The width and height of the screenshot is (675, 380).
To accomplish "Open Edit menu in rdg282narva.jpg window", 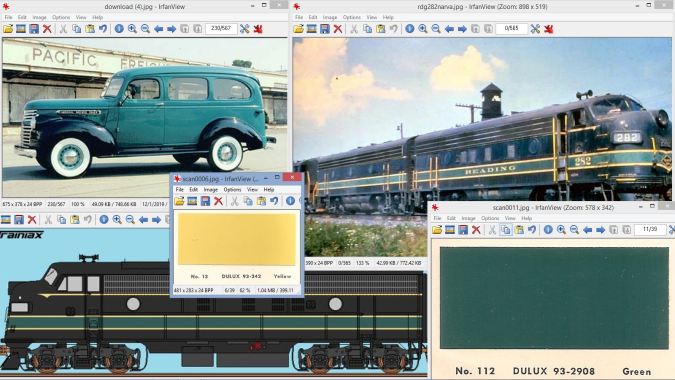I will 313,17.
